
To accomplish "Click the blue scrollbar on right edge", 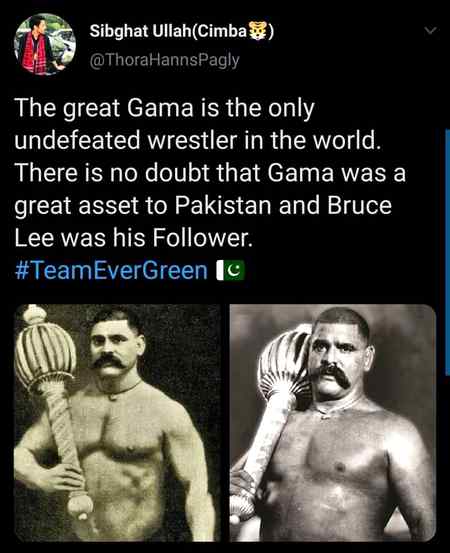I will click(448, 252).
